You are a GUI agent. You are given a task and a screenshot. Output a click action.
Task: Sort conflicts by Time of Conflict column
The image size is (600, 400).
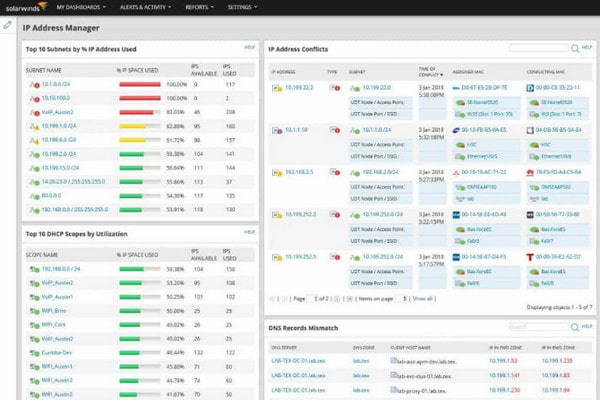(x=430, y=72)
